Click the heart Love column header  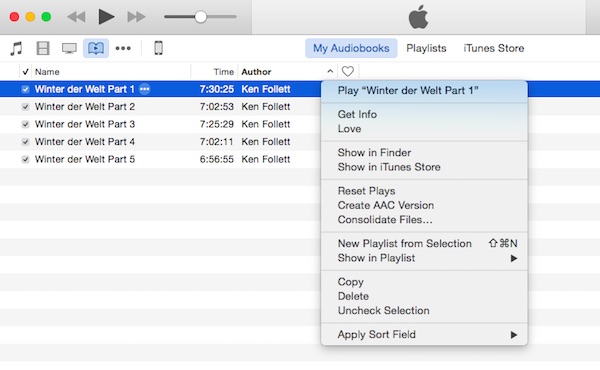click(x=347, y=71)
